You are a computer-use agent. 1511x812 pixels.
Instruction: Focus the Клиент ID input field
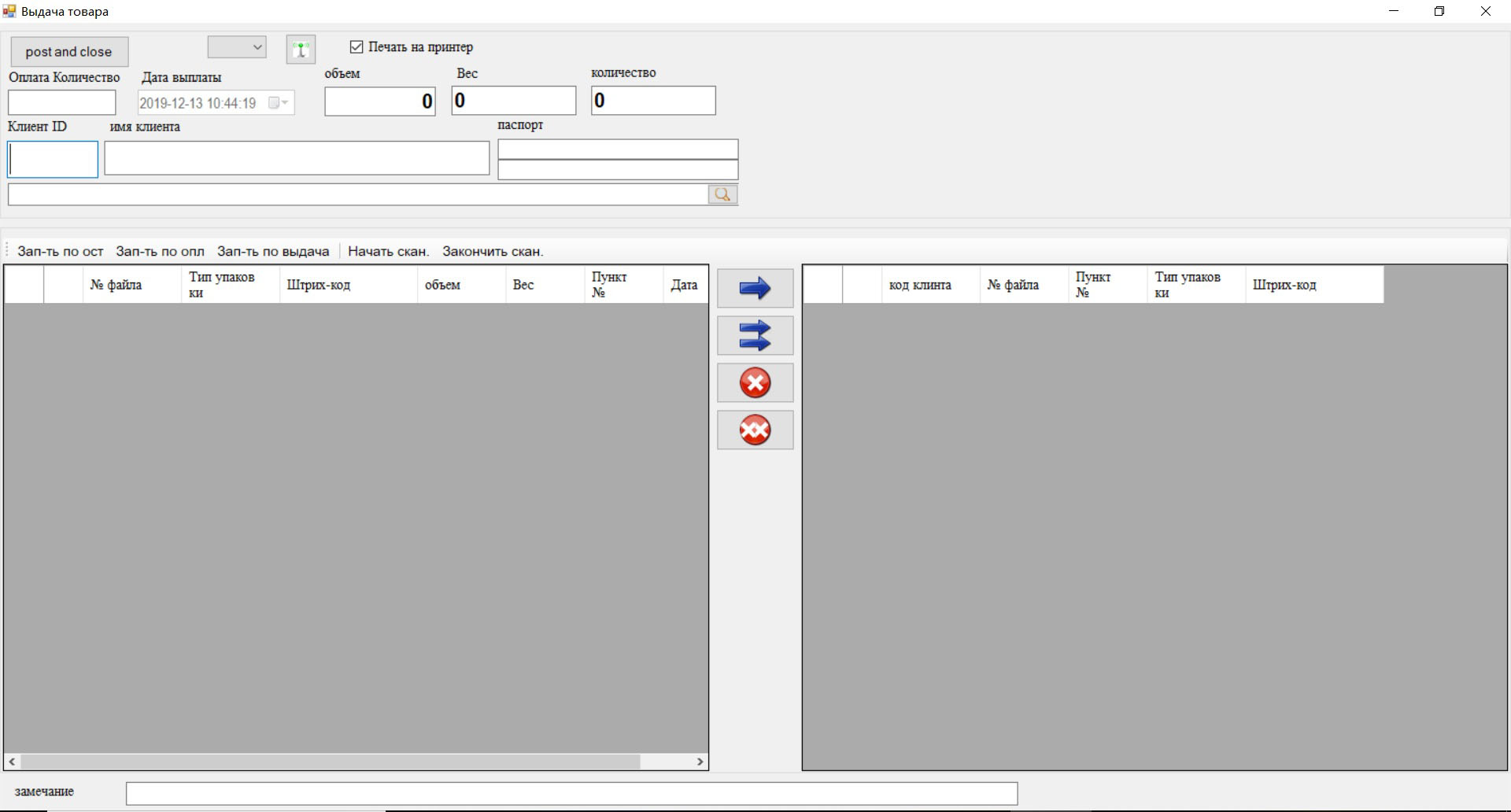click(x=53, y=160)
